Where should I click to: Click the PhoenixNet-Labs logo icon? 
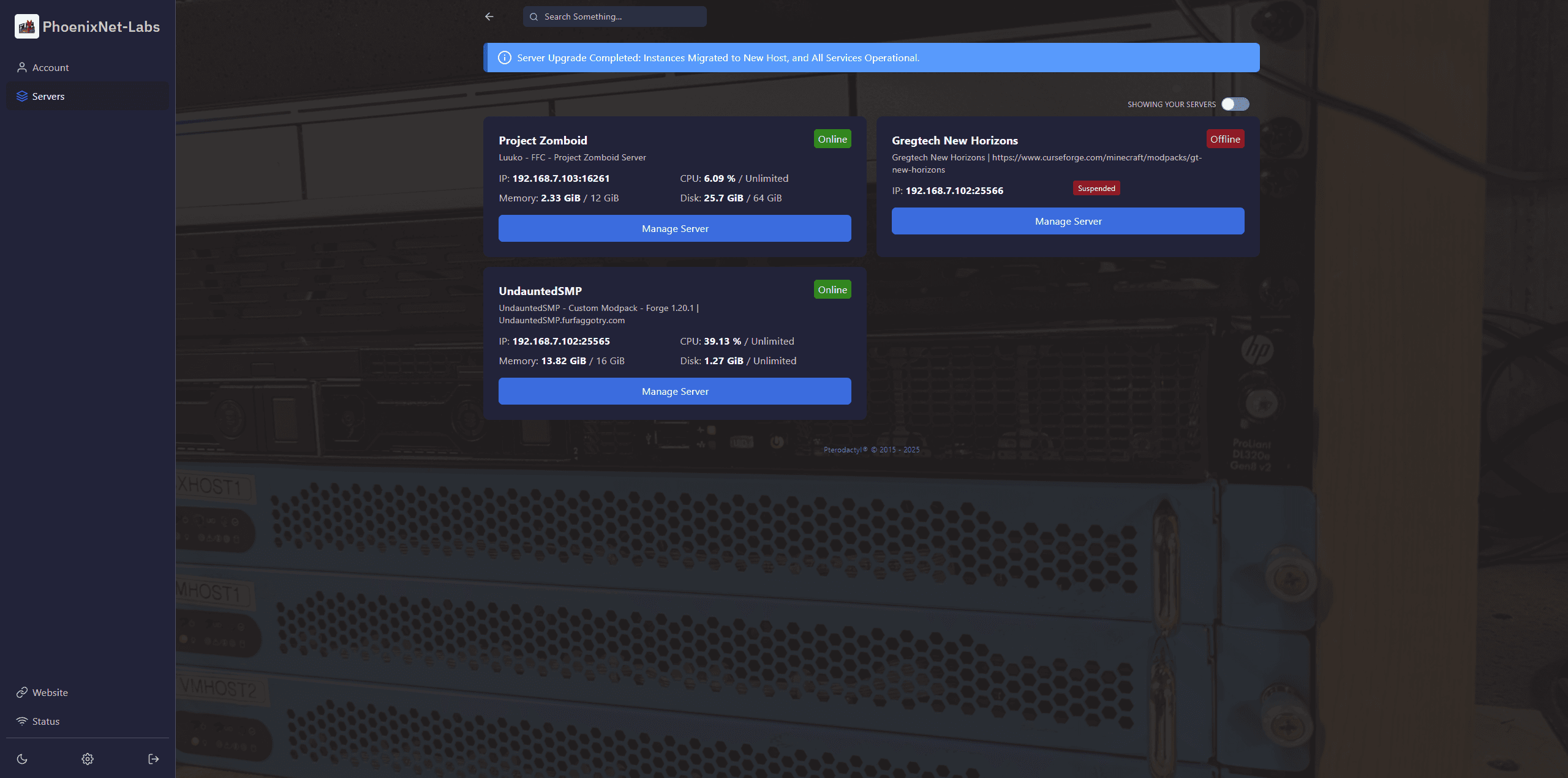click(x=26, y=26)
